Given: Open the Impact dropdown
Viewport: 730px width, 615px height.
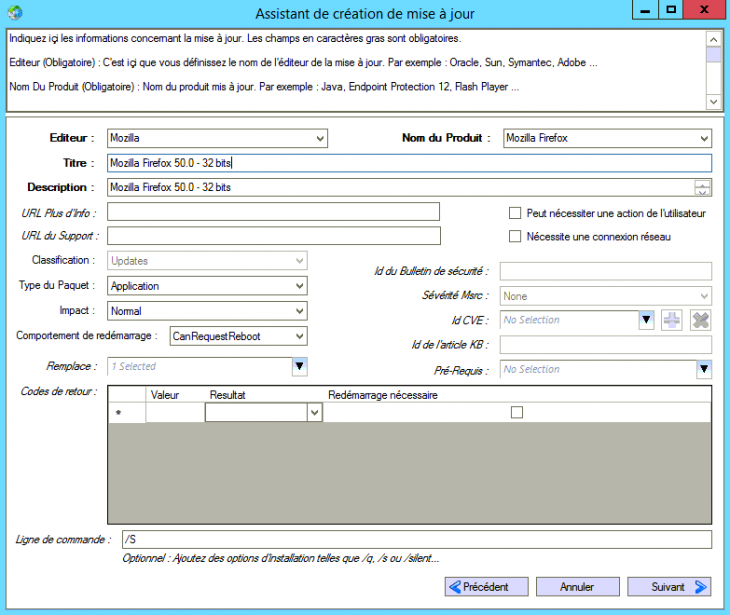Looking at the screenshot, I should 298,311.
